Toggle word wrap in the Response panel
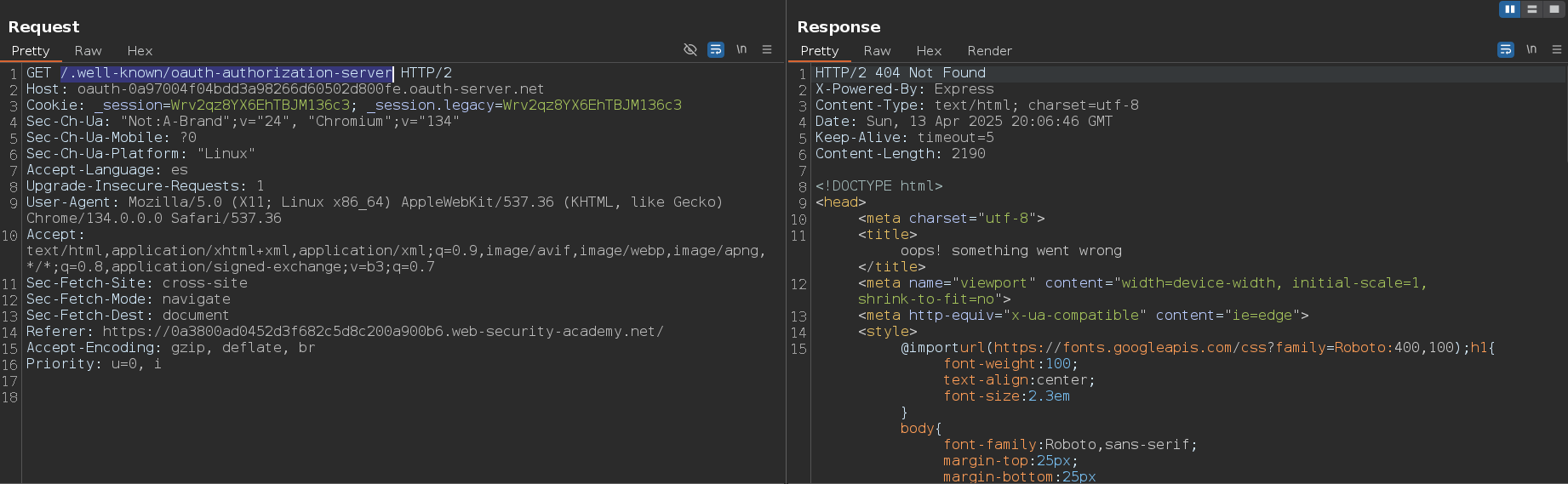The width and height of the screenshot is (1568, 484). tap(1505, 49)
